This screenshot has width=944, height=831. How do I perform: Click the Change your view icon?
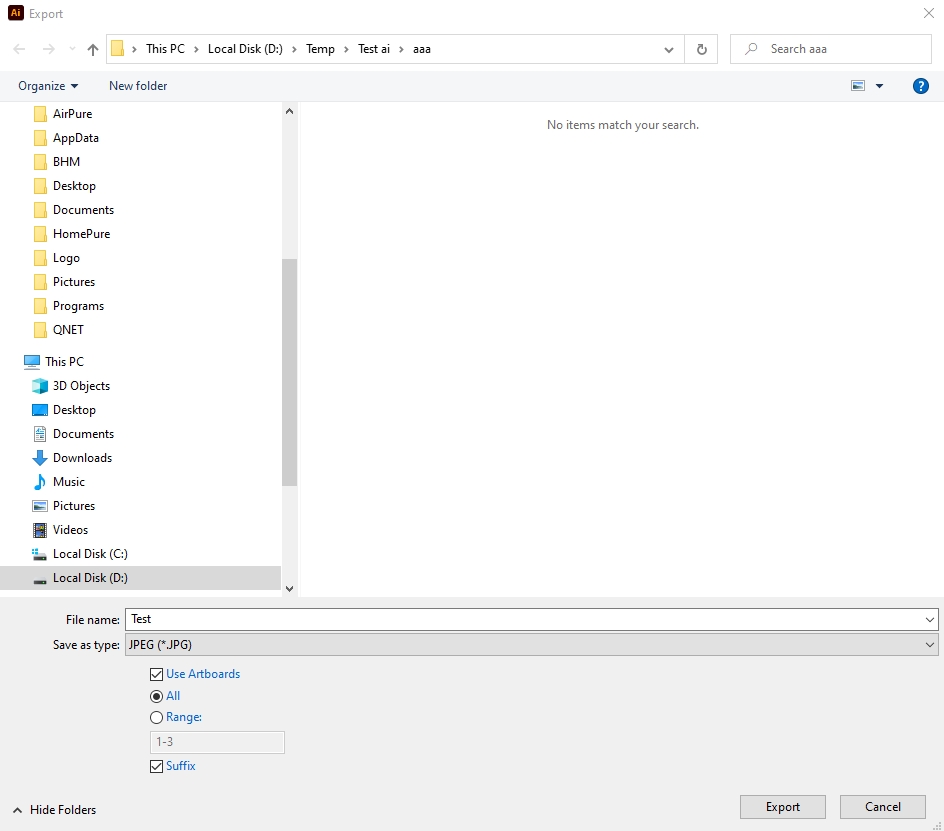[x=860, y=86]
